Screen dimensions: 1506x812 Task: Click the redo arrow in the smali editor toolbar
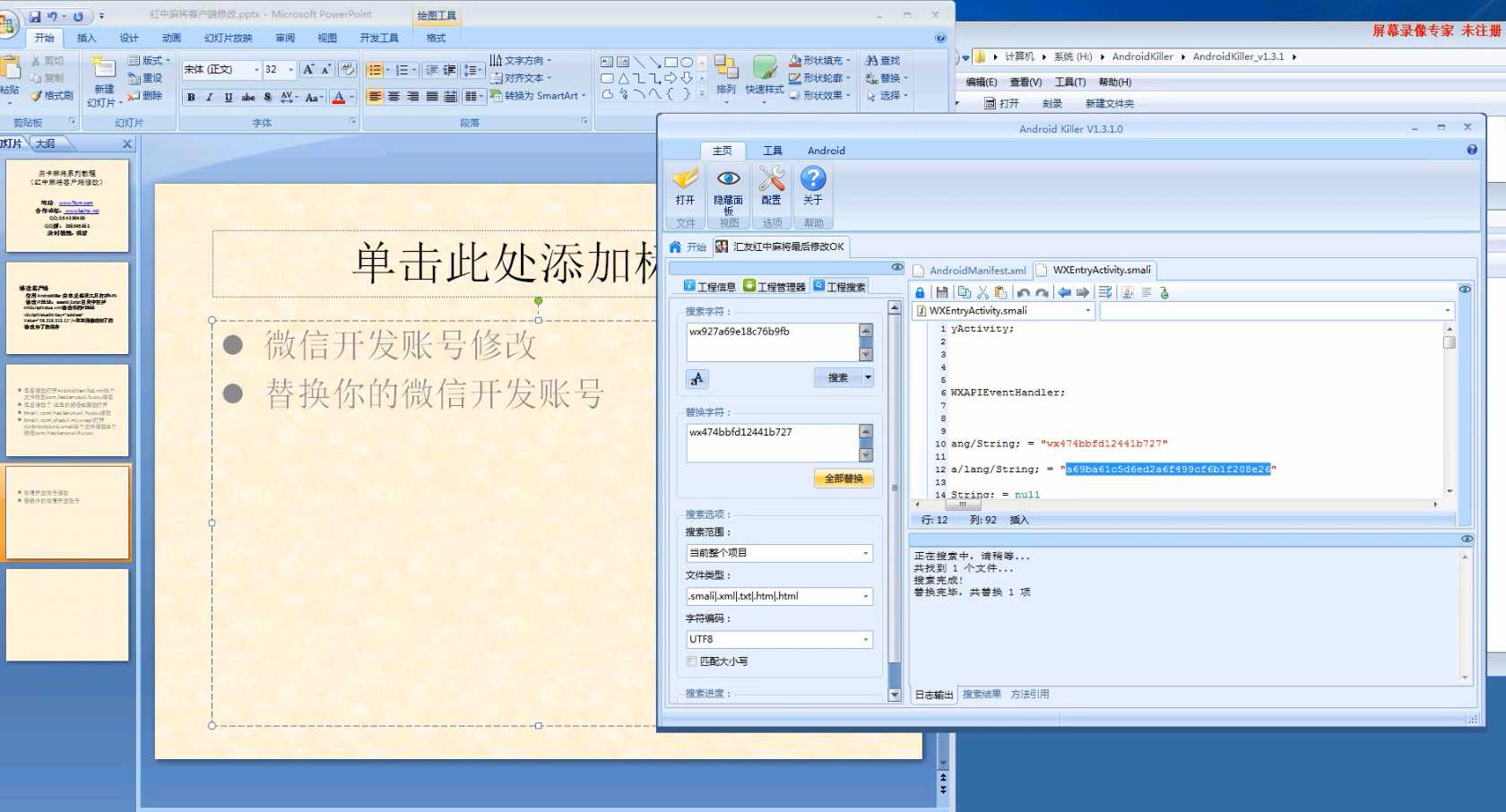click(1042, 293)
